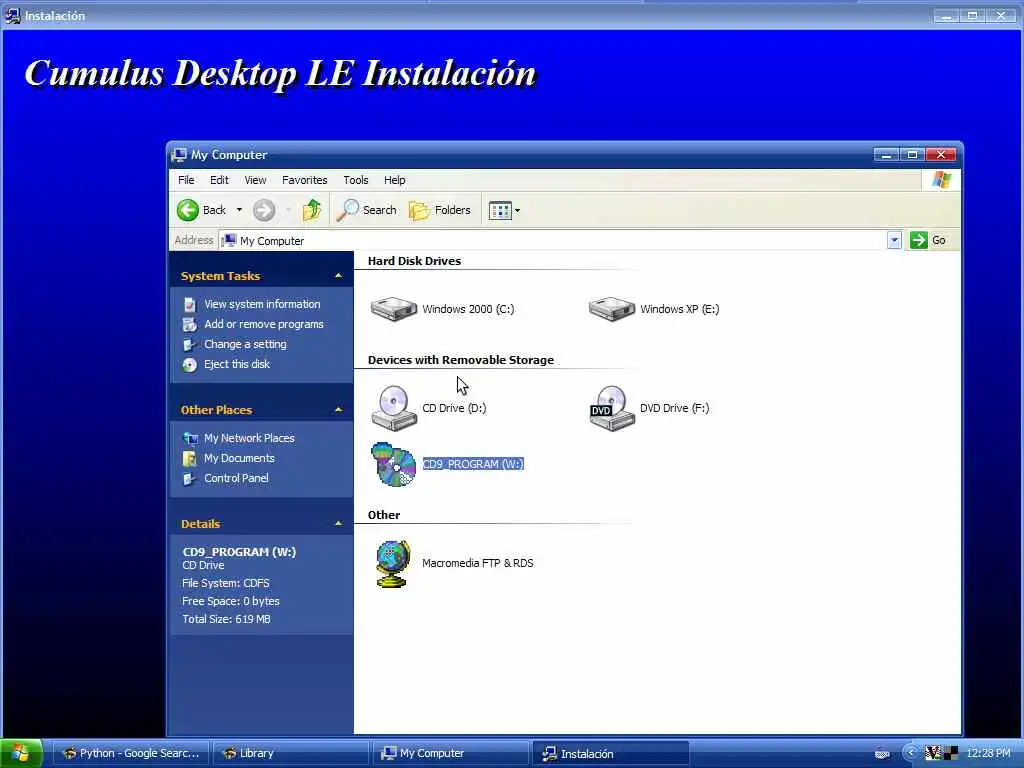Switch to Instalación taskbar item
This screenshot has height=768, width=1024.
[x=611, y=753]
